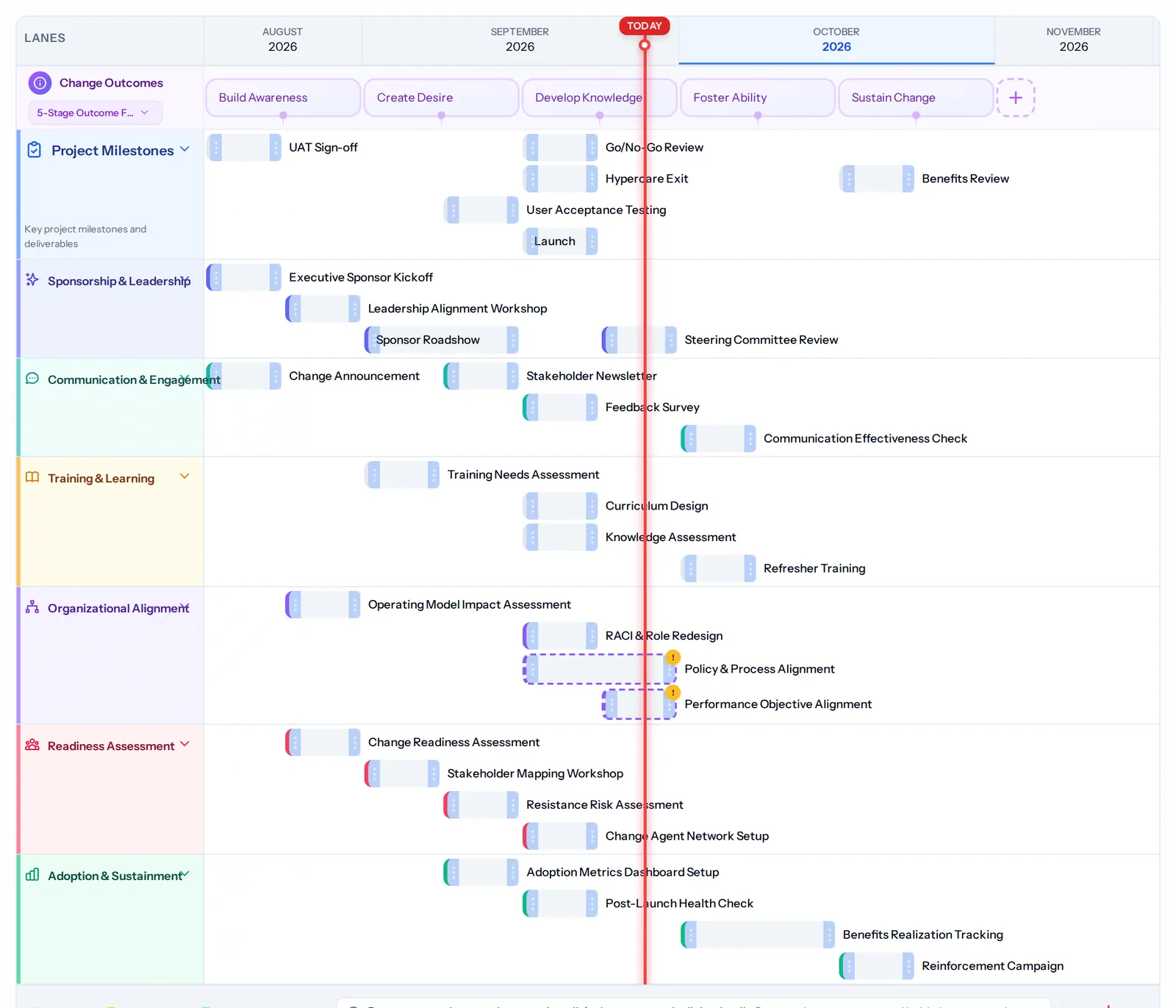Click the Curriculum Design label
1176x1008 pixels.
click(656, 506)
